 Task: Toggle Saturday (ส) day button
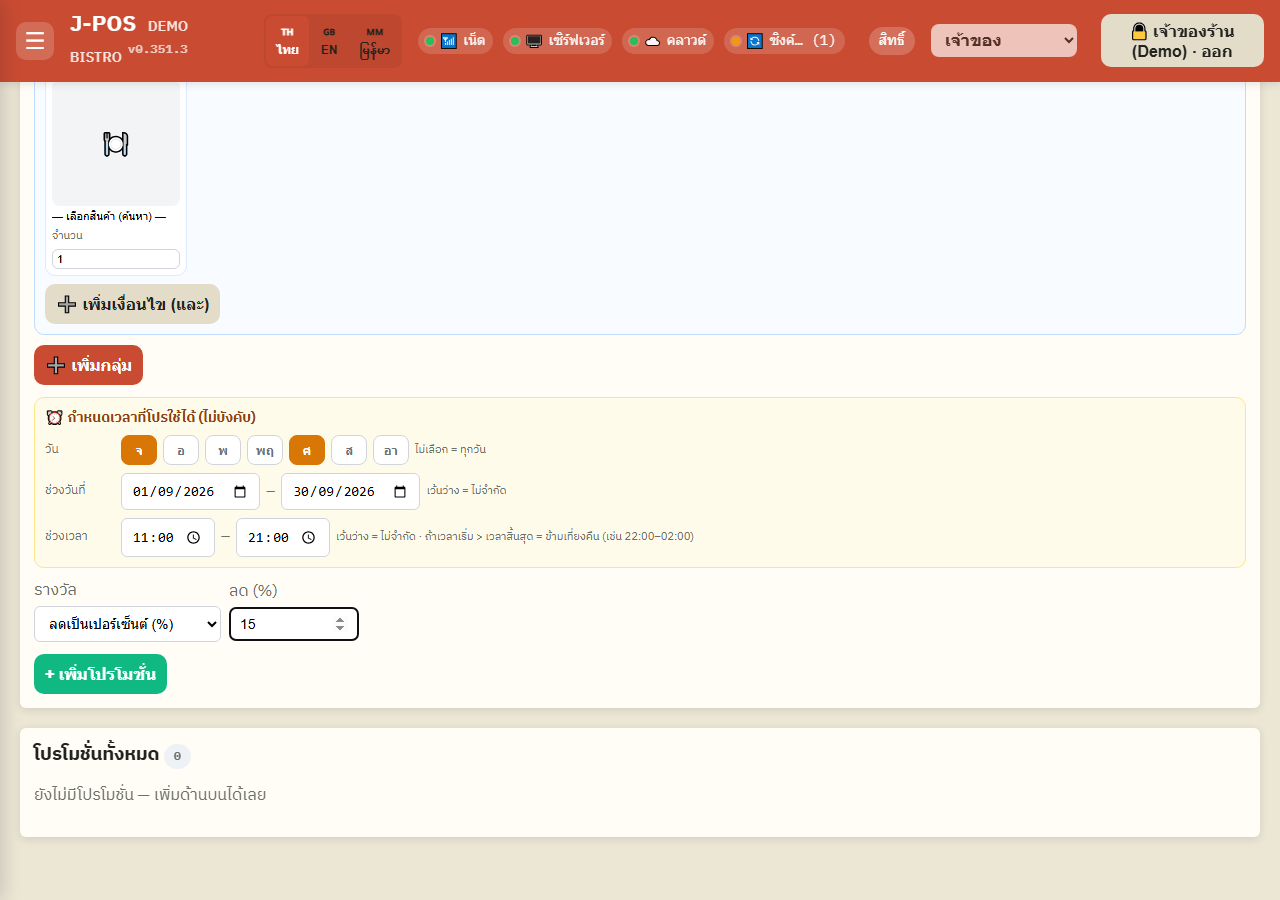pos(349,450)
